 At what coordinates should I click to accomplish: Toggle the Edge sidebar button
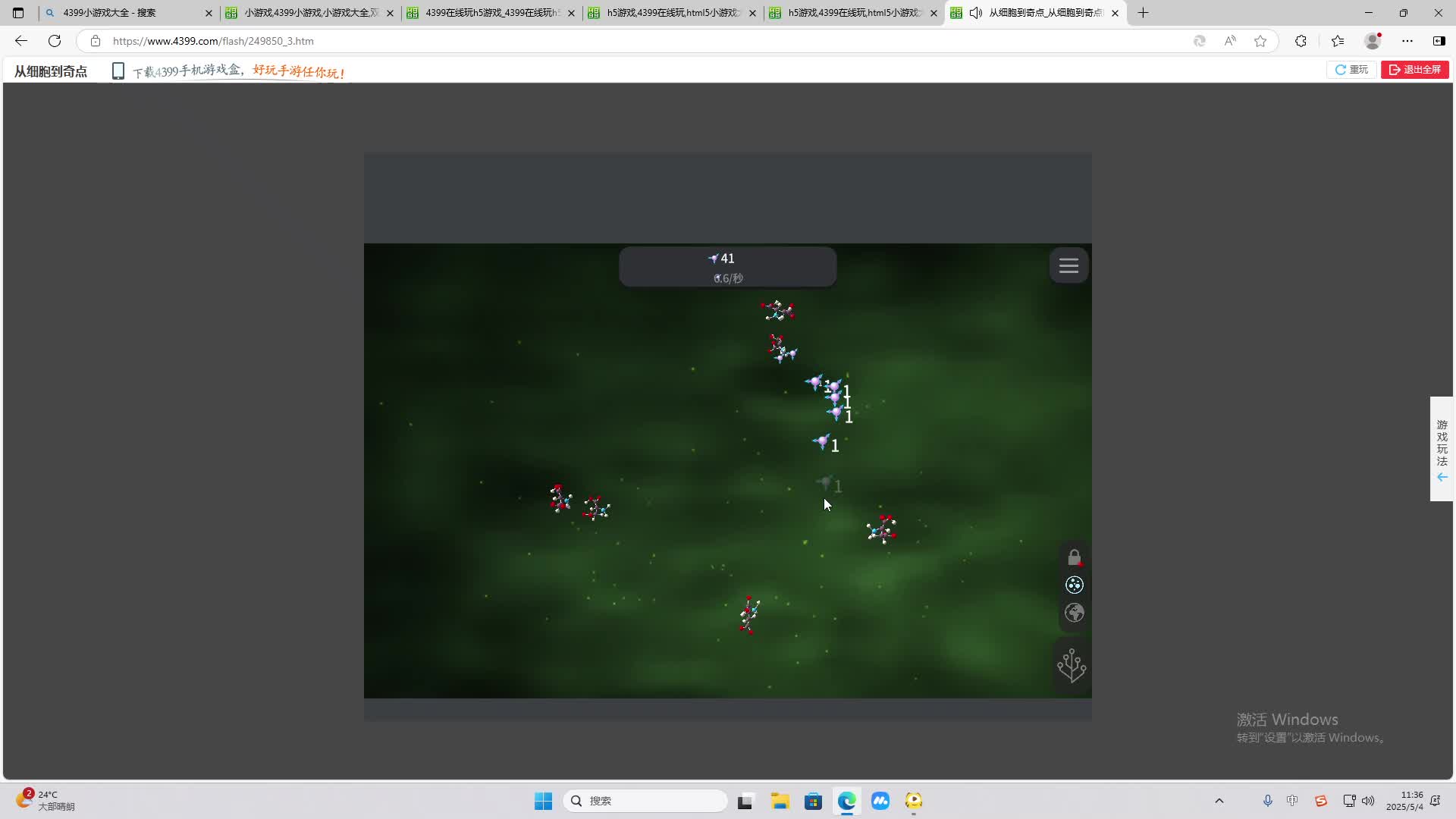(x=1439, y=41)
